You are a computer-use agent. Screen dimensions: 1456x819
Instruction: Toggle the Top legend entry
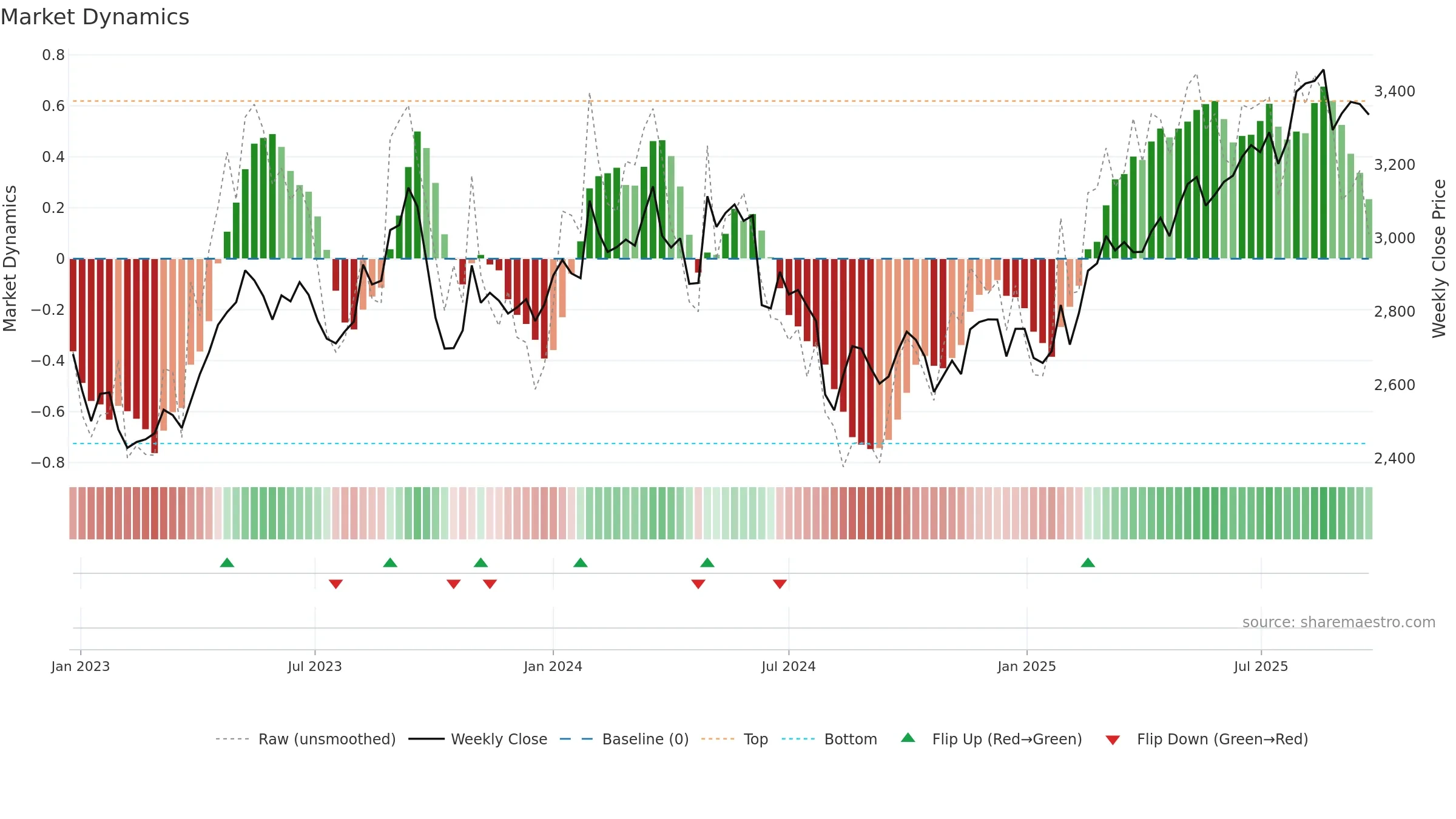(735, 739)
